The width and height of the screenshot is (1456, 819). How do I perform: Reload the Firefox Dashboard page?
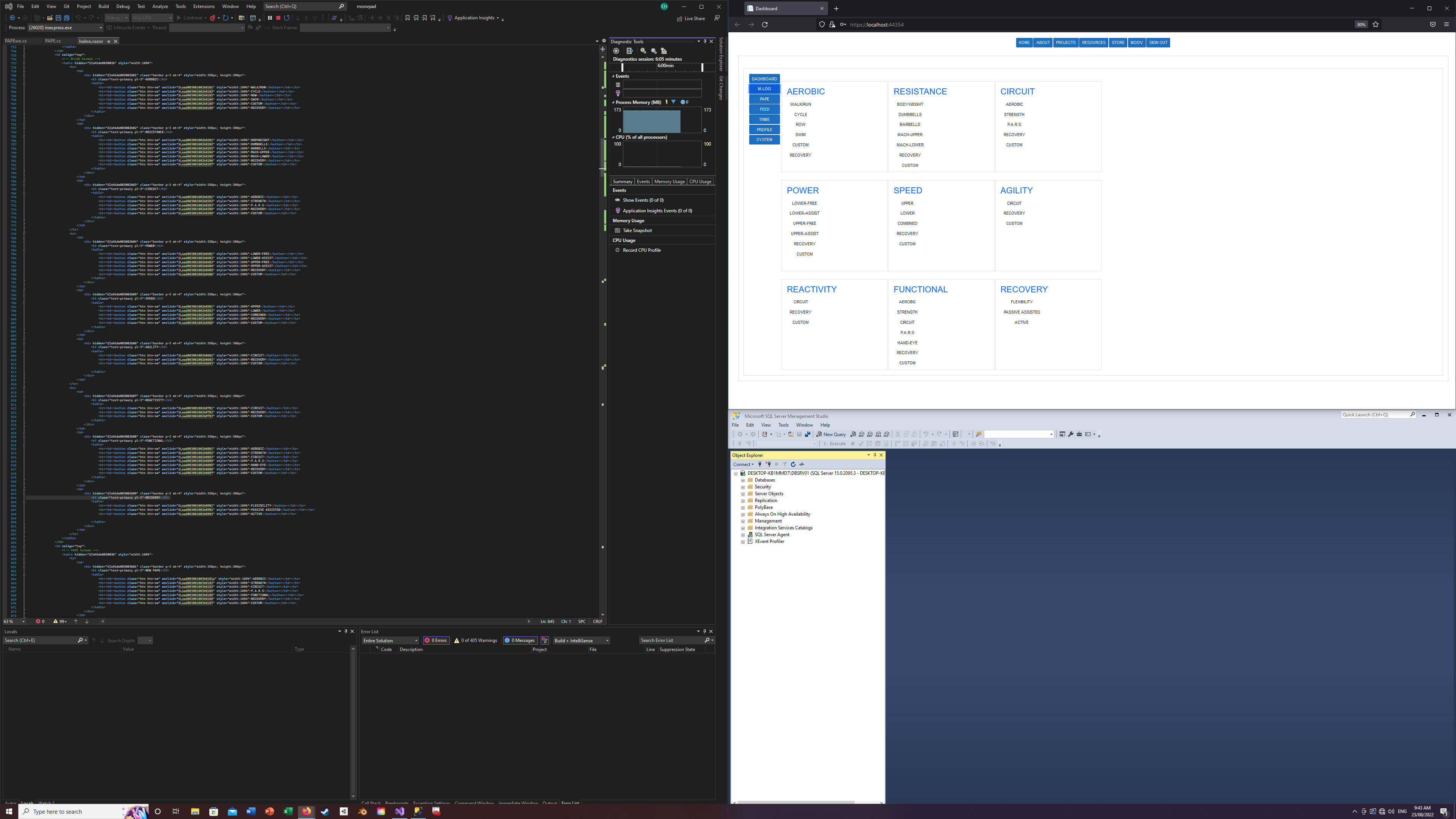click(x=765, y=24)
